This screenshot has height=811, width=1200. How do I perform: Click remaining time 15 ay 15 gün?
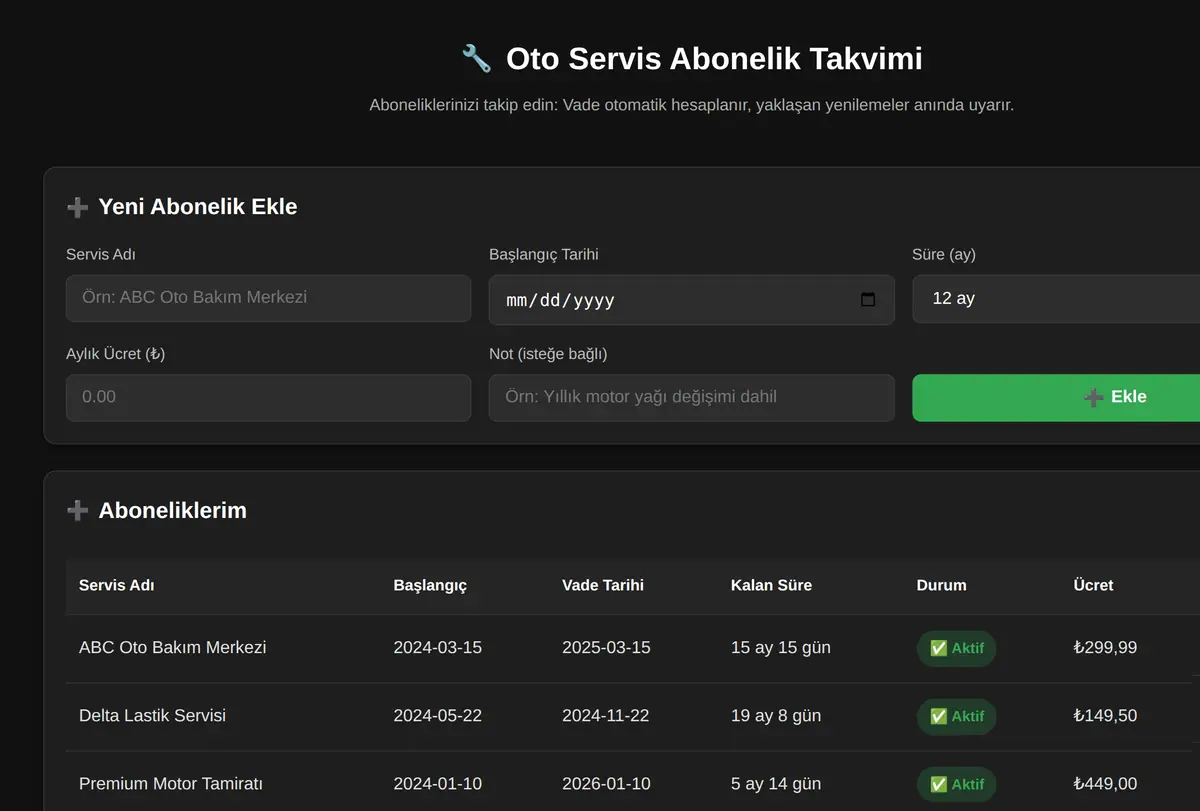point(781,647)
